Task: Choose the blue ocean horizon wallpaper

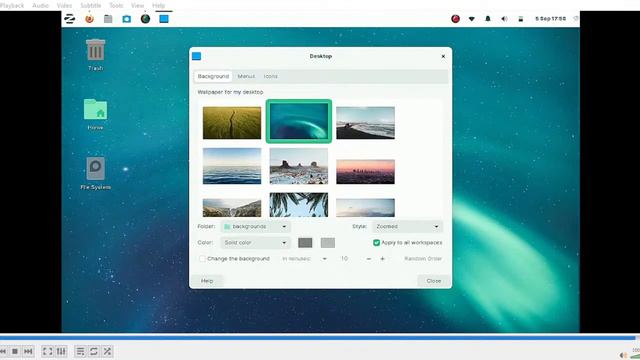Action: click(x=232, y=166)
